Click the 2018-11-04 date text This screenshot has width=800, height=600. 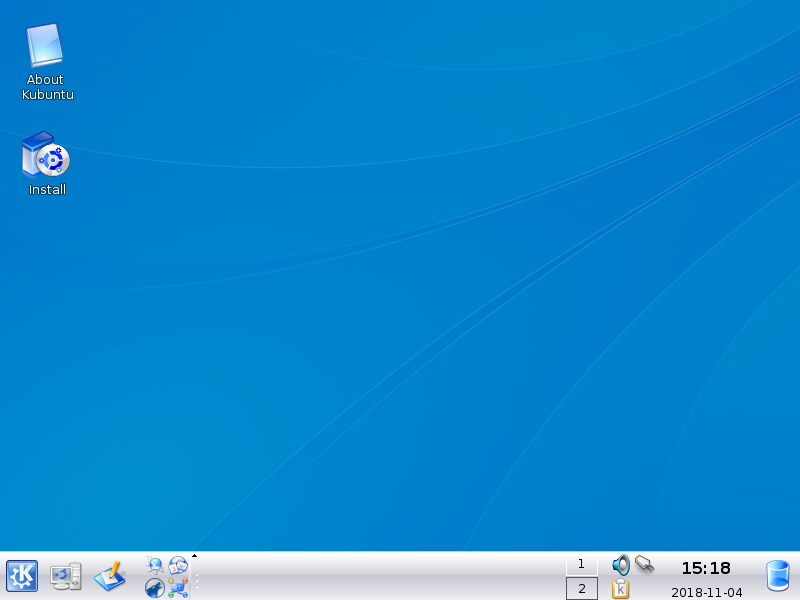pos(706,592)
